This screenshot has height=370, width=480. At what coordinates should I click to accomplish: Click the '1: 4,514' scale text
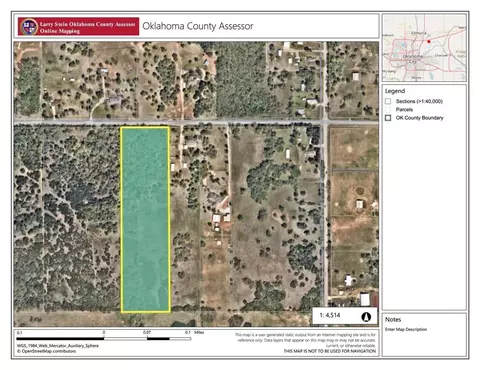point(330,315)
